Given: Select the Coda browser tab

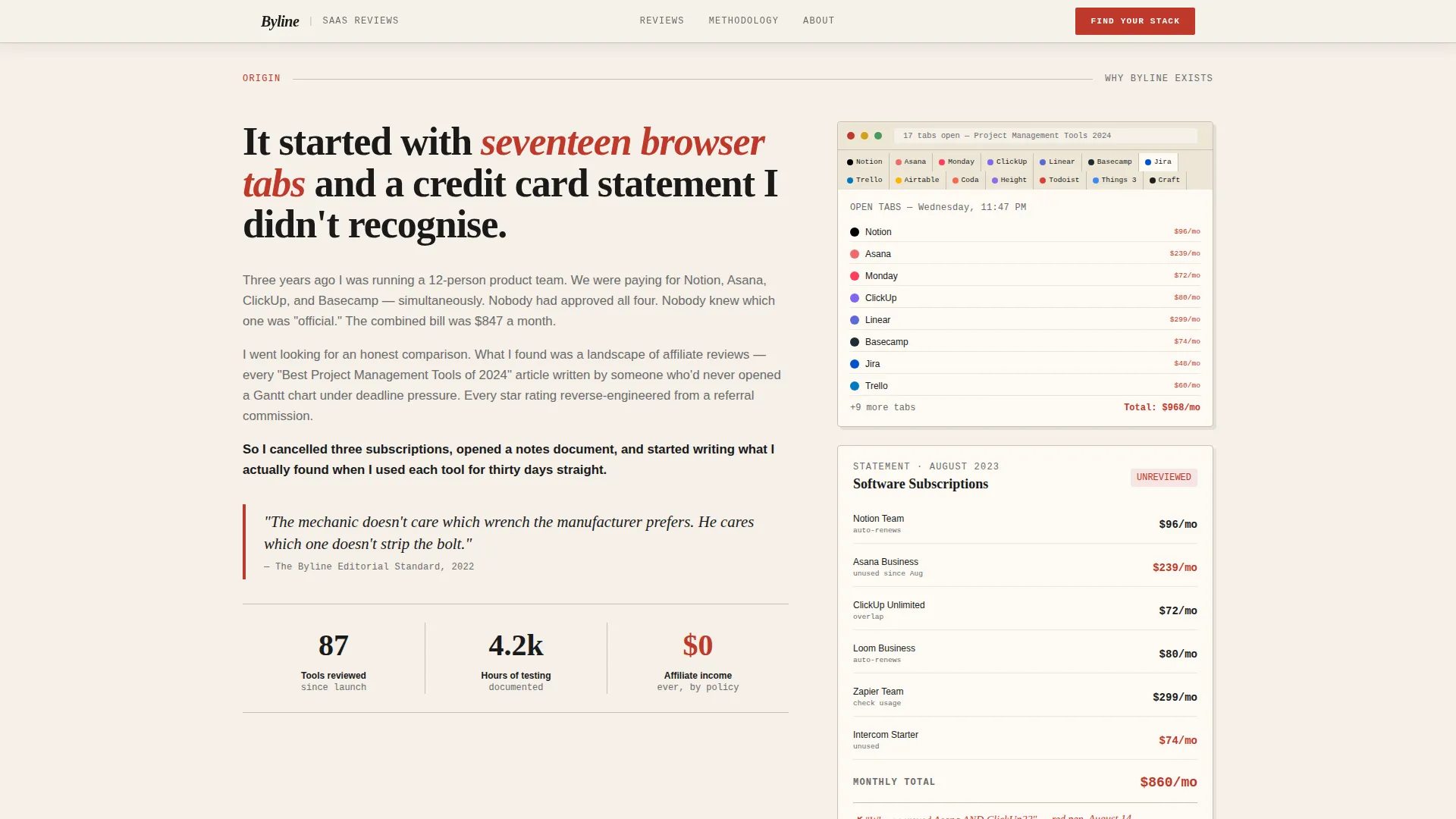Looking at the screenshot, I should point(965,180).
